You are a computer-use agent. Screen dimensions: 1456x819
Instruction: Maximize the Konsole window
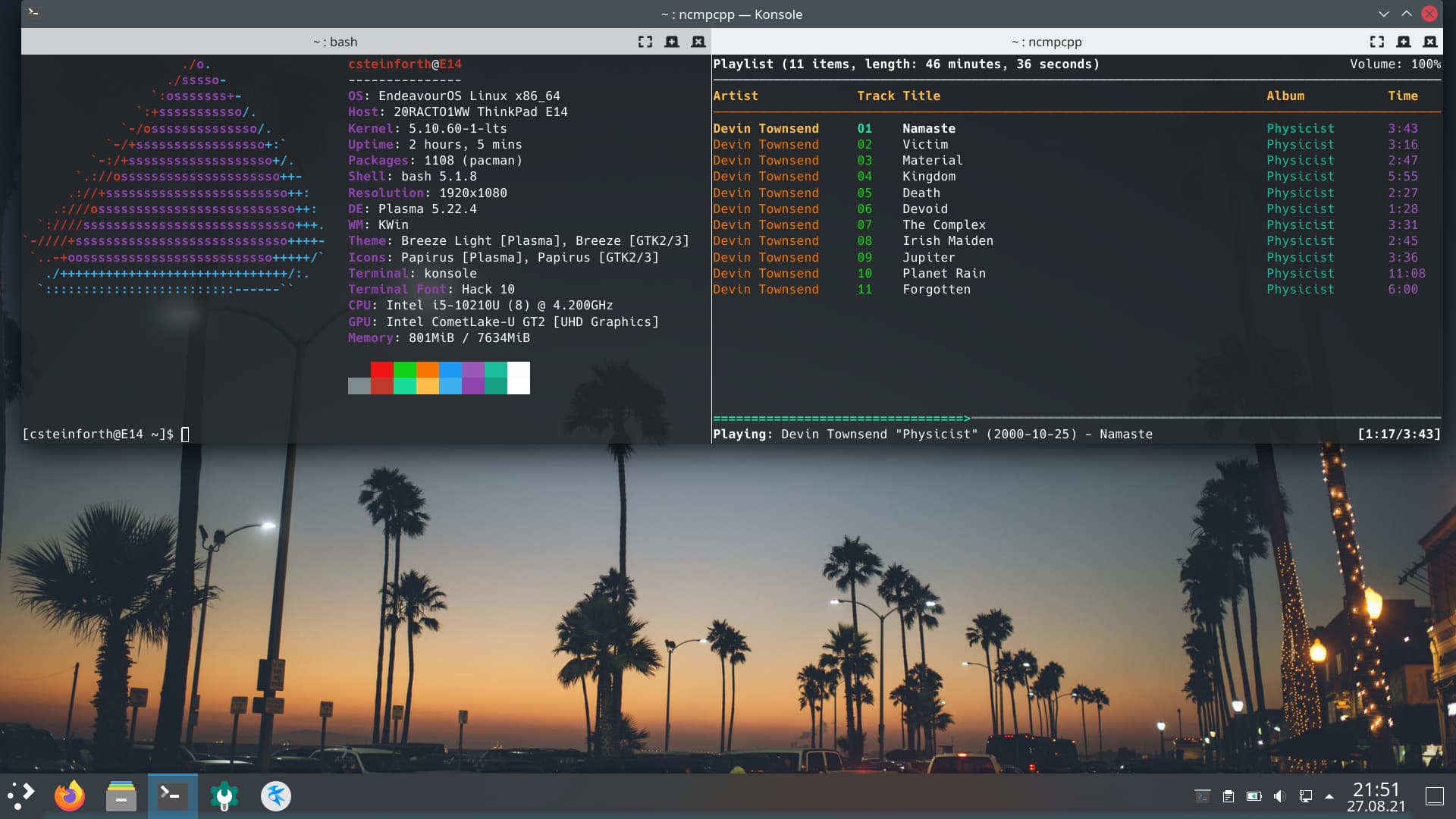pyautogui.click(x=1407, y=14)
